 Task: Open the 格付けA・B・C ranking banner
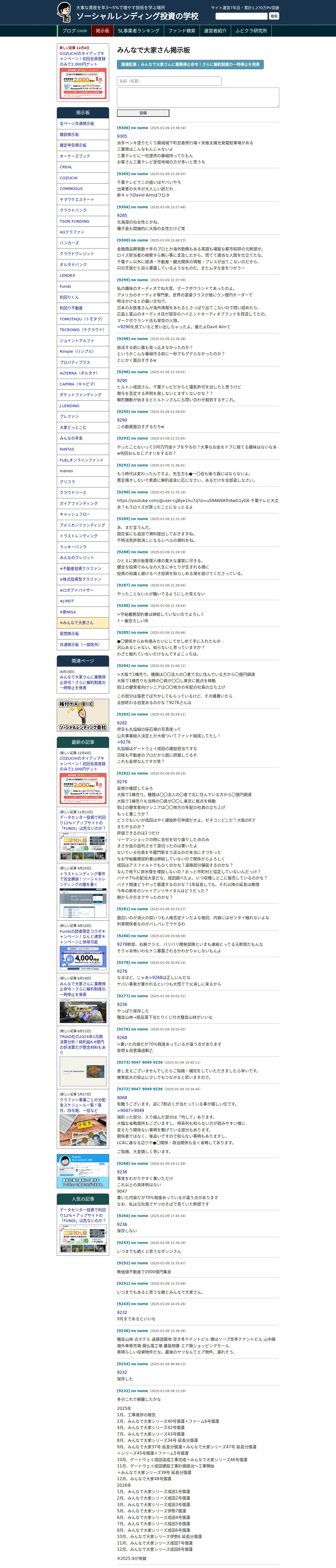pyautogui.click(x=83, y=715)
